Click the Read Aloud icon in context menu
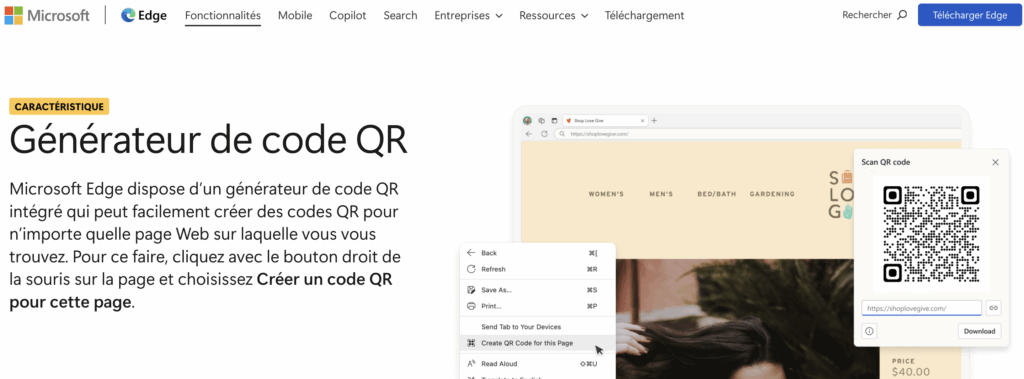The image size is (1024, 379). pos(471,363)
